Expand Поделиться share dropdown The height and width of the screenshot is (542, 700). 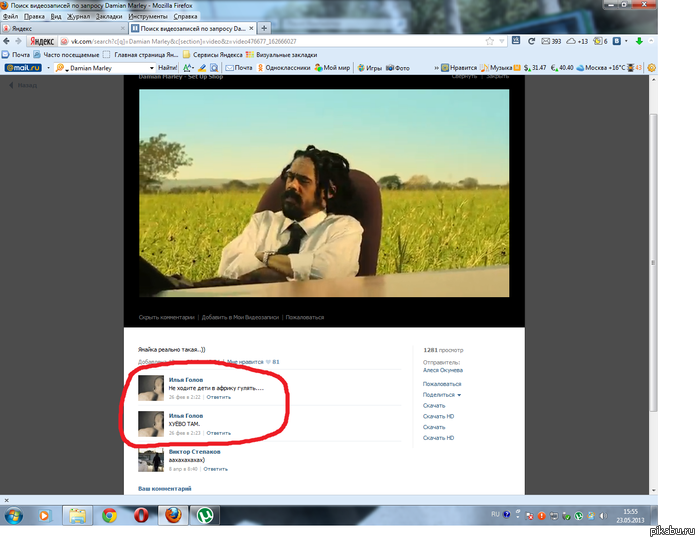442,395
